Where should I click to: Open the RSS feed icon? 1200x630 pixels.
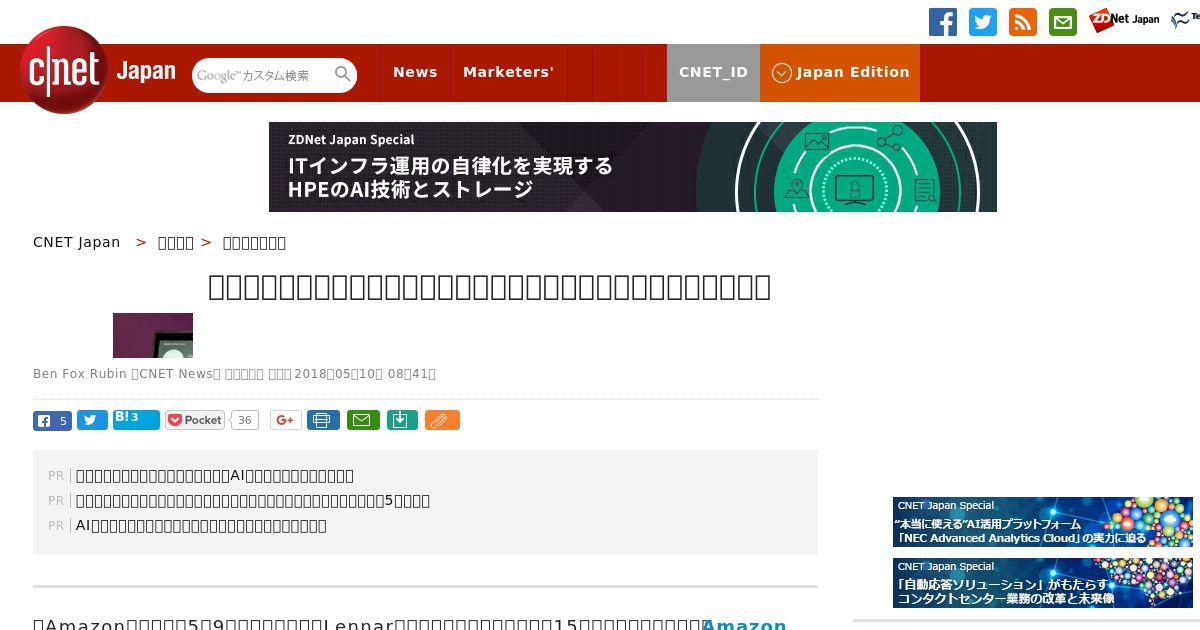[x=1023, y=22]
